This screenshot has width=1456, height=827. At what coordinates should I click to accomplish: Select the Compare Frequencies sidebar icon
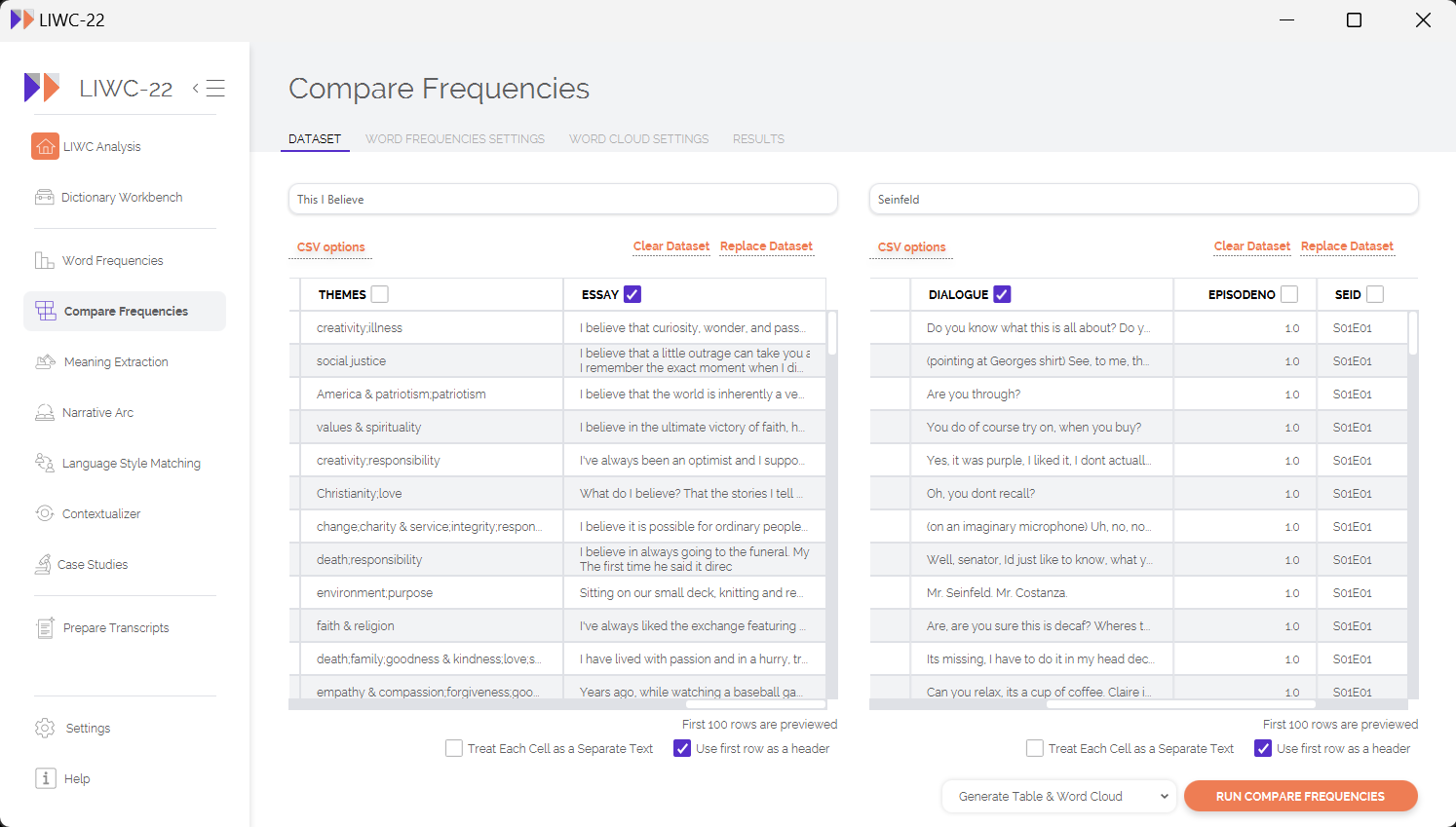coord(46,311)
